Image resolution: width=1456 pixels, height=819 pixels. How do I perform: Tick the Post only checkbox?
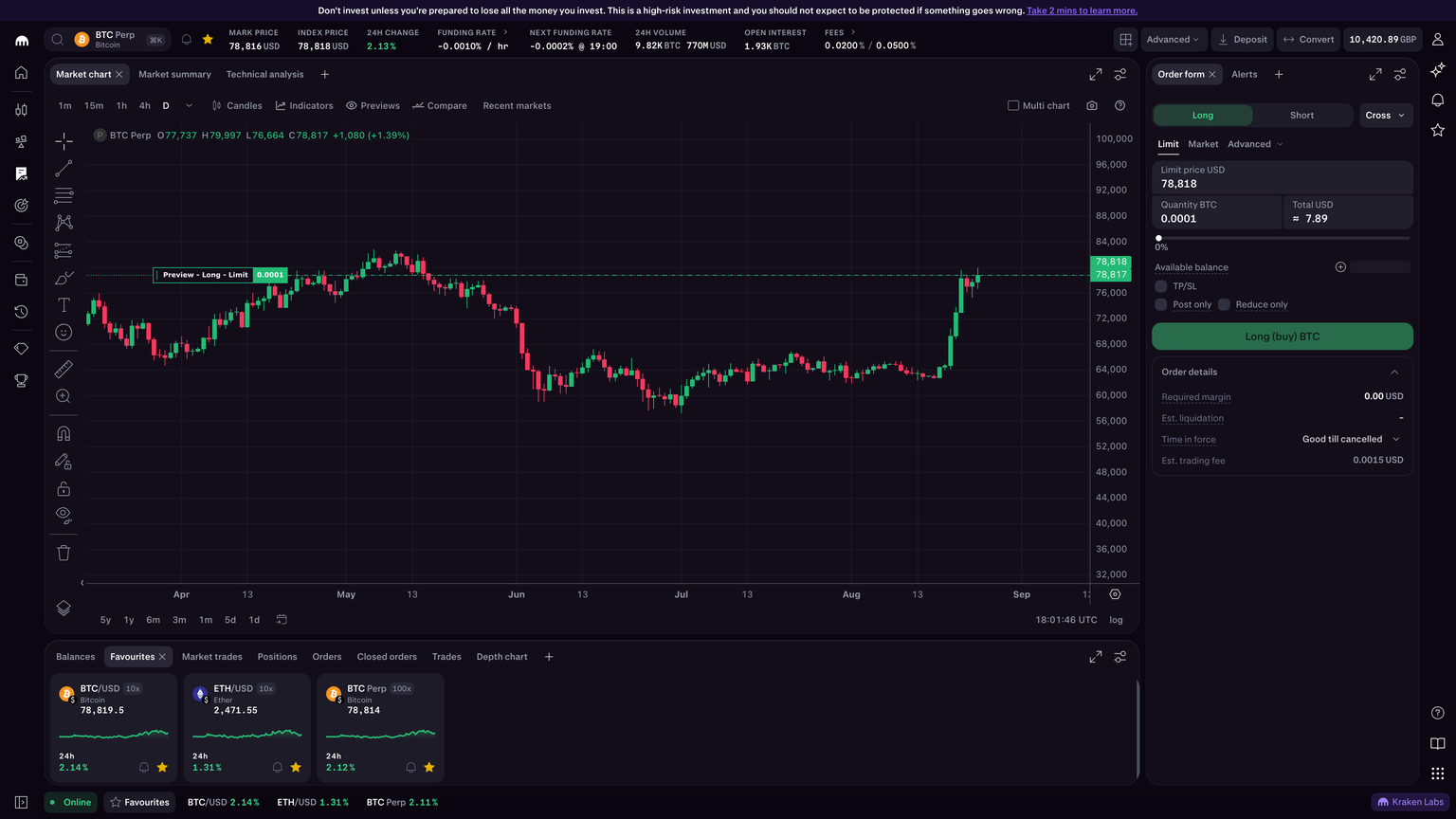point(1160,304)
